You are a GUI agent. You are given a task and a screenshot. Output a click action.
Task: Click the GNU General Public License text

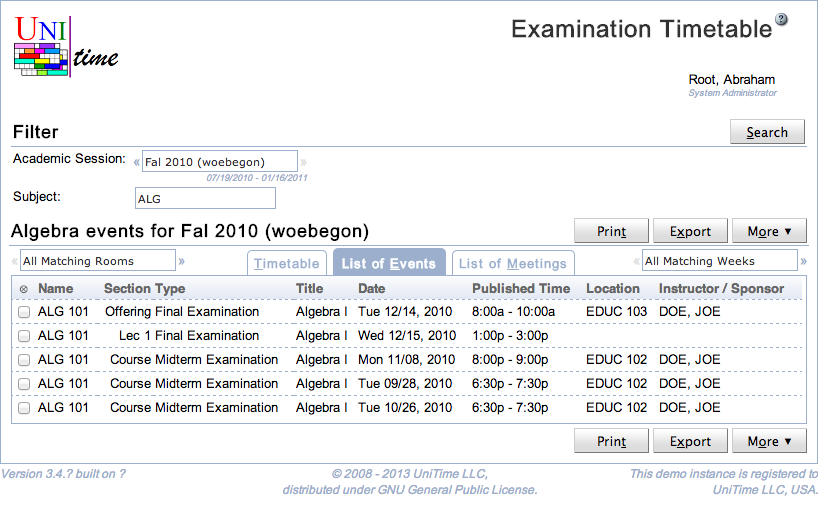tap(457, 490)
